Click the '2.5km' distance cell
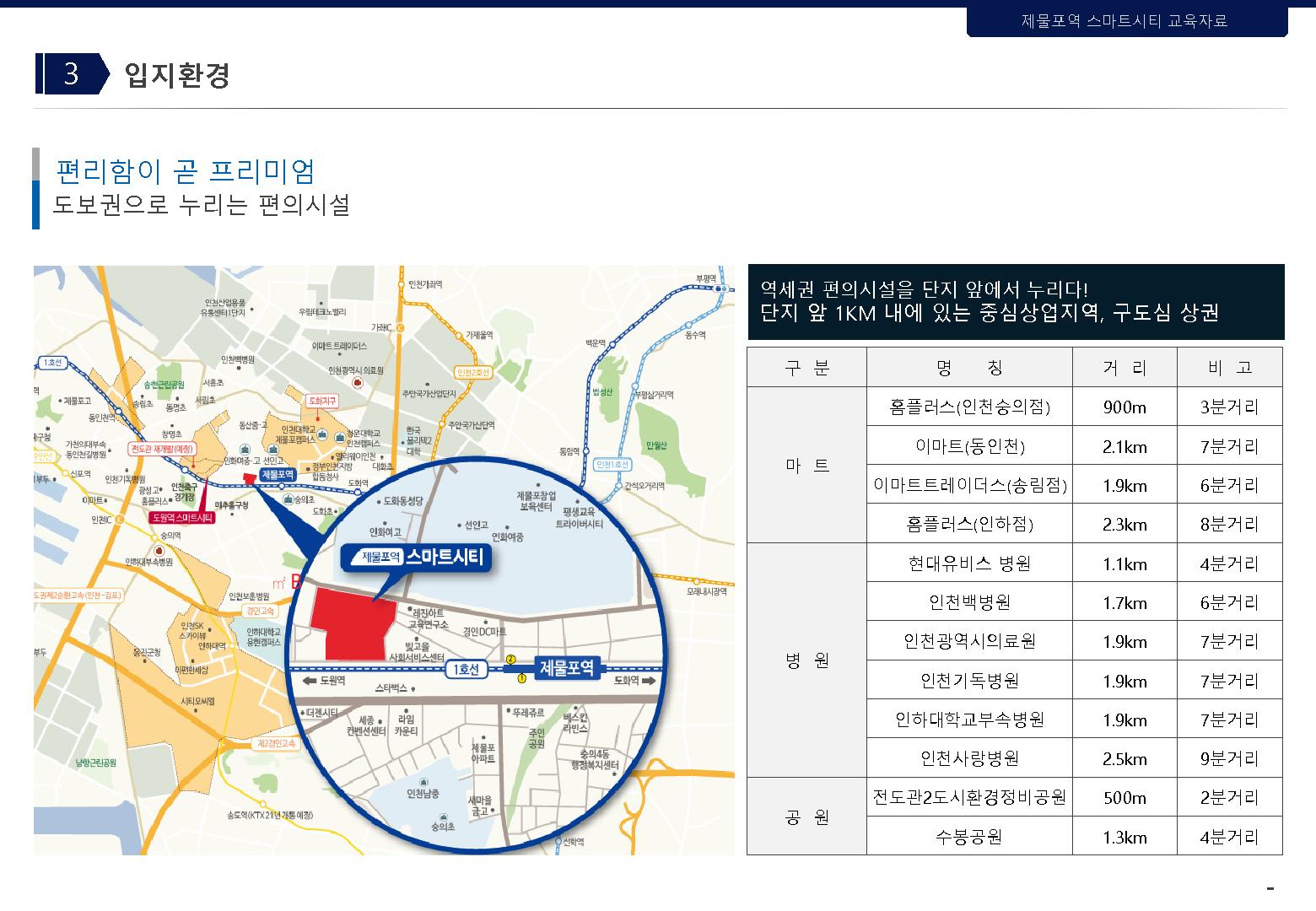The height and width of the screenshot is (911, 1316). (1125, 758)
